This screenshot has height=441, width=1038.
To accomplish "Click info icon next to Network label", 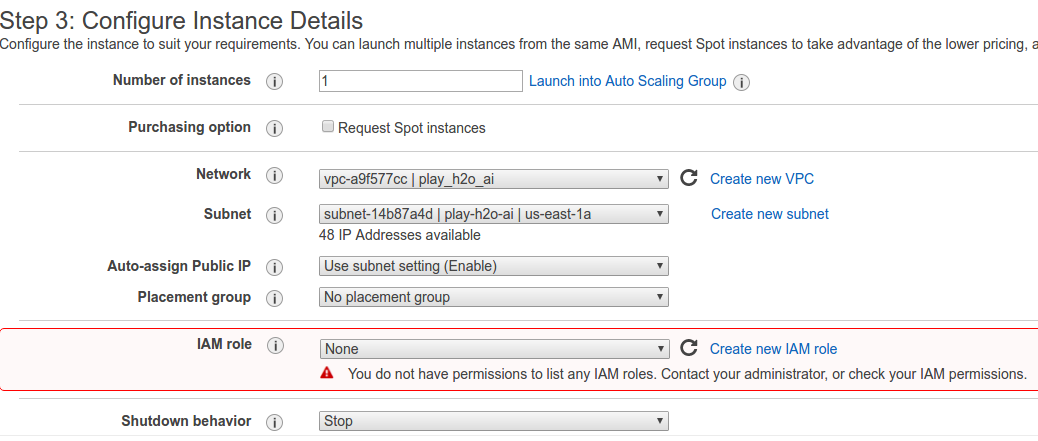I will click(x=274, y=176).
